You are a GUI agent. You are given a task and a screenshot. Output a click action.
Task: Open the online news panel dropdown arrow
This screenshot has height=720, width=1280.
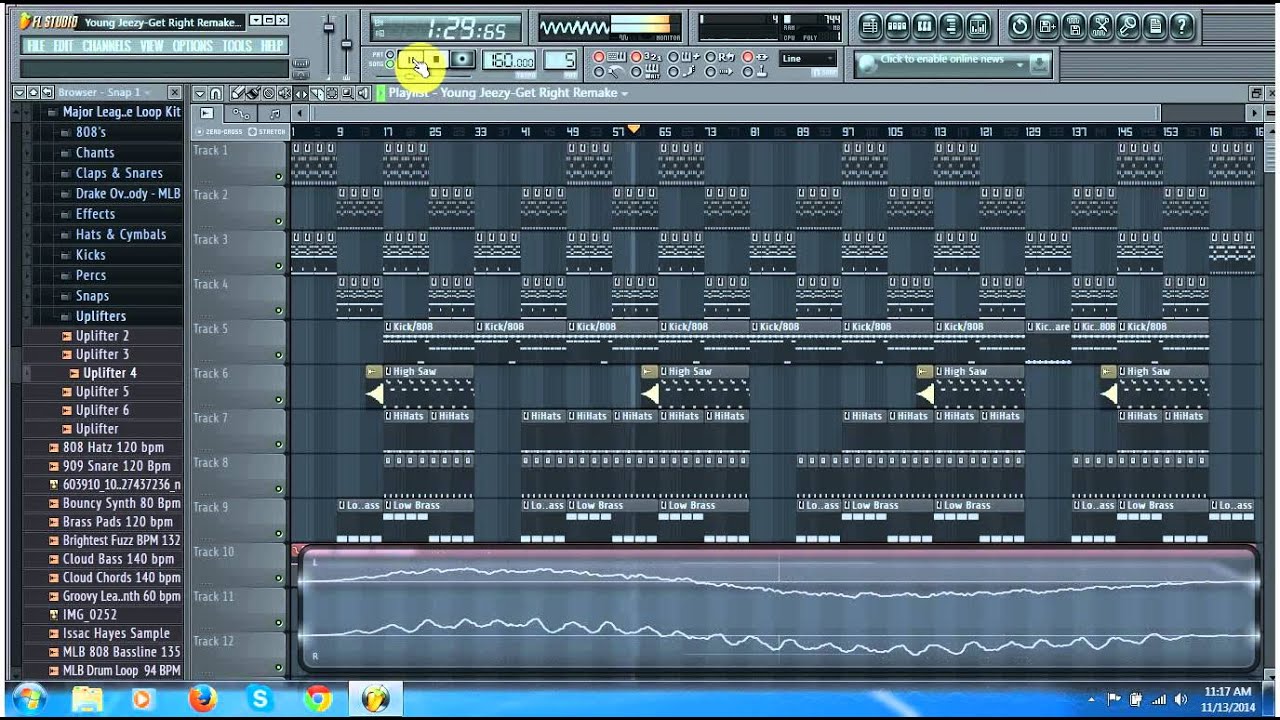pos(1020,65)
